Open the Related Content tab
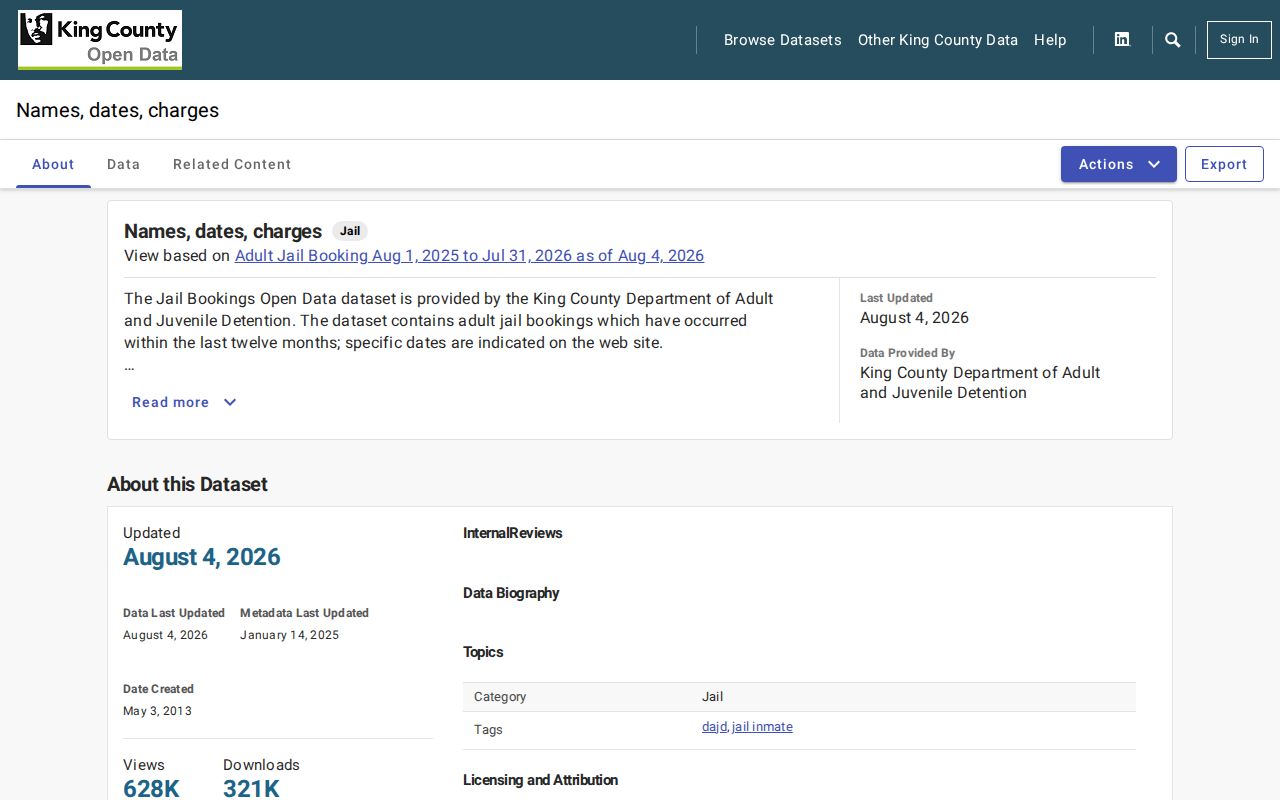1280x800 pixels. (232, 164)
